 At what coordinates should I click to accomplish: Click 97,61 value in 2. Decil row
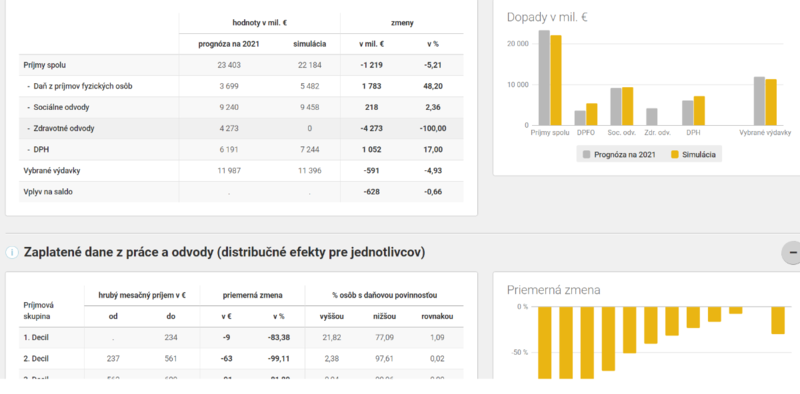click(x=383, y=358)
